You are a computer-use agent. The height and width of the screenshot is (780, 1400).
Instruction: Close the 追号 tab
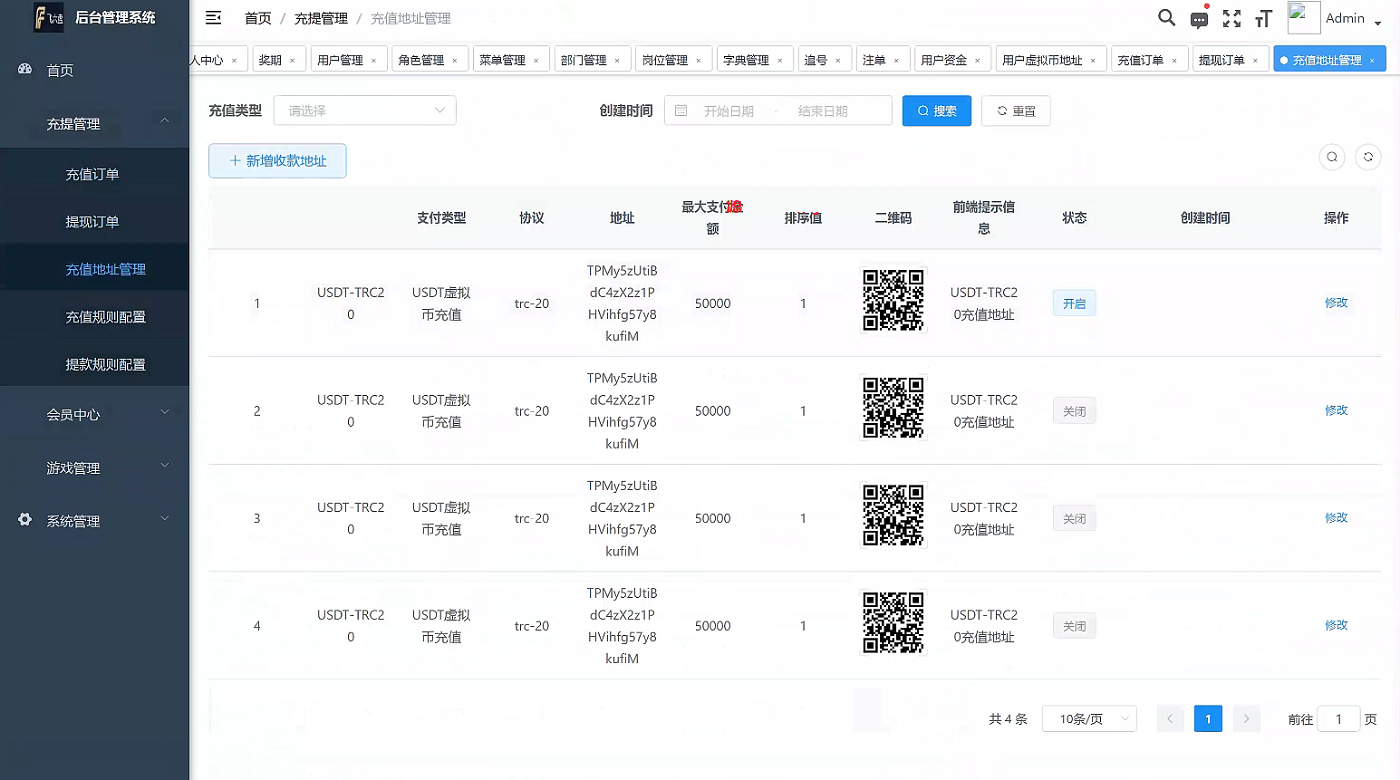click(x=838, y=61)
